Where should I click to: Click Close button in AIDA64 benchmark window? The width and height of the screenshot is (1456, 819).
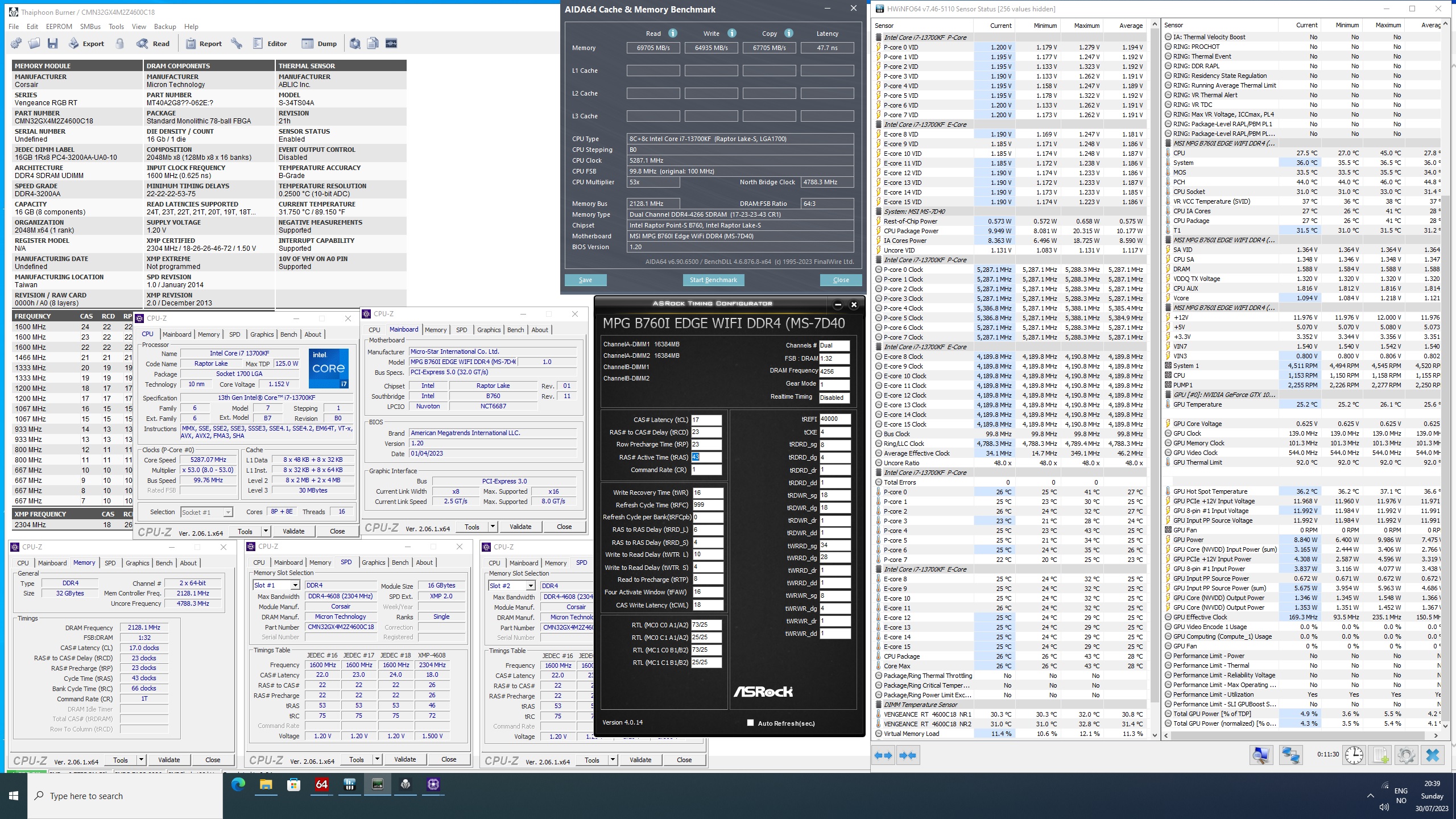click(841, 280)
